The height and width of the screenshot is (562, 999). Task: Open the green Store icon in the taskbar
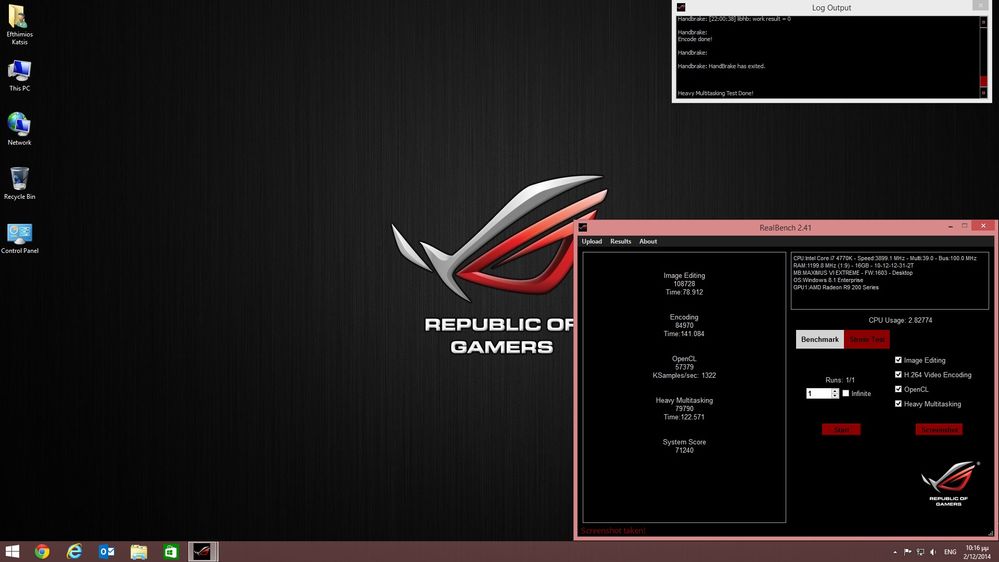[x=171, y=551]
